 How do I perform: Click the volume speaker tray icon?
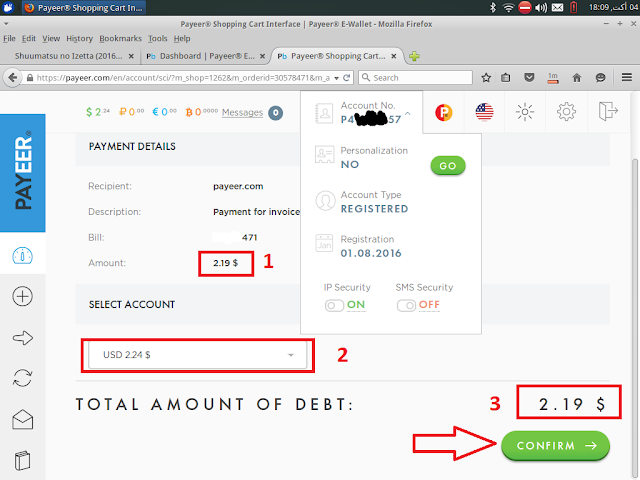(541, 7)
